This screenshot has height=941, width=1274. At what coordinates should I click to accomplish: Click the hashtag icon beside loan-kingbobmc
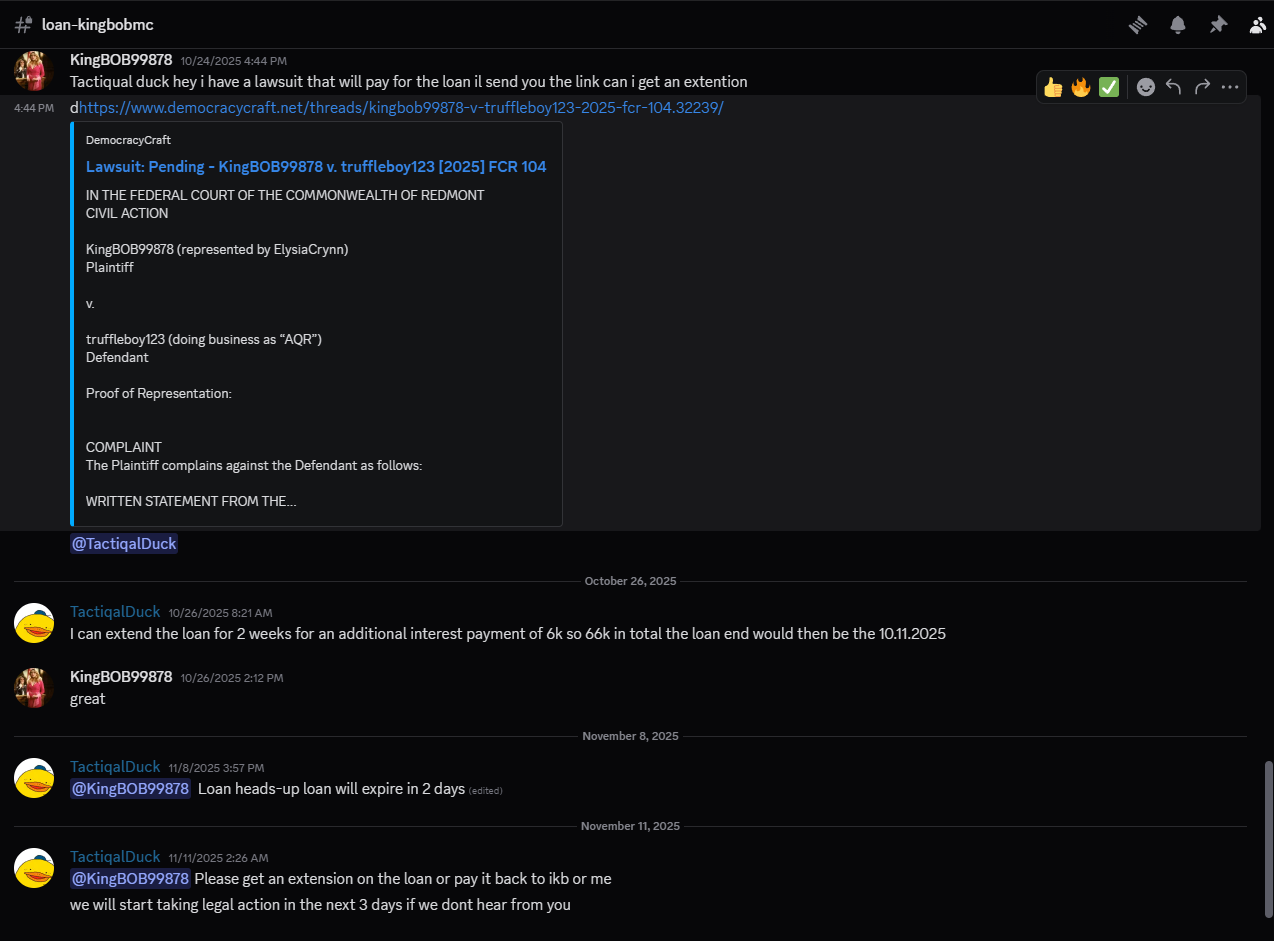pyautogui.click(x=22, y=24)
